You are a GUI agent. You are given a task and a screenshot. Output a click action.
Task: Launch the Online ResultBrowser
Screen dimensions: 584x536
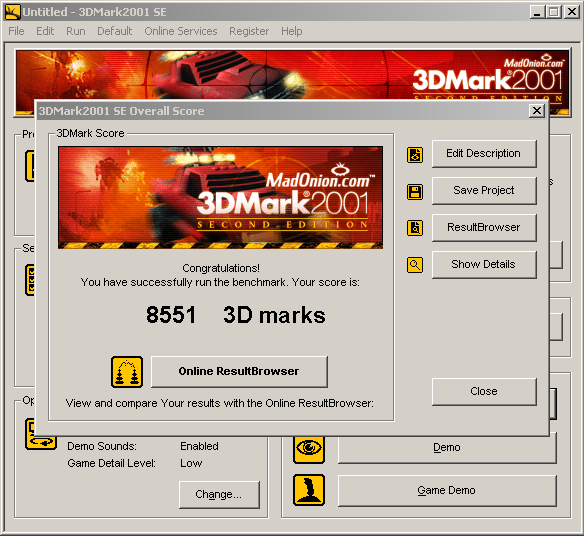(x=239, y=371)
